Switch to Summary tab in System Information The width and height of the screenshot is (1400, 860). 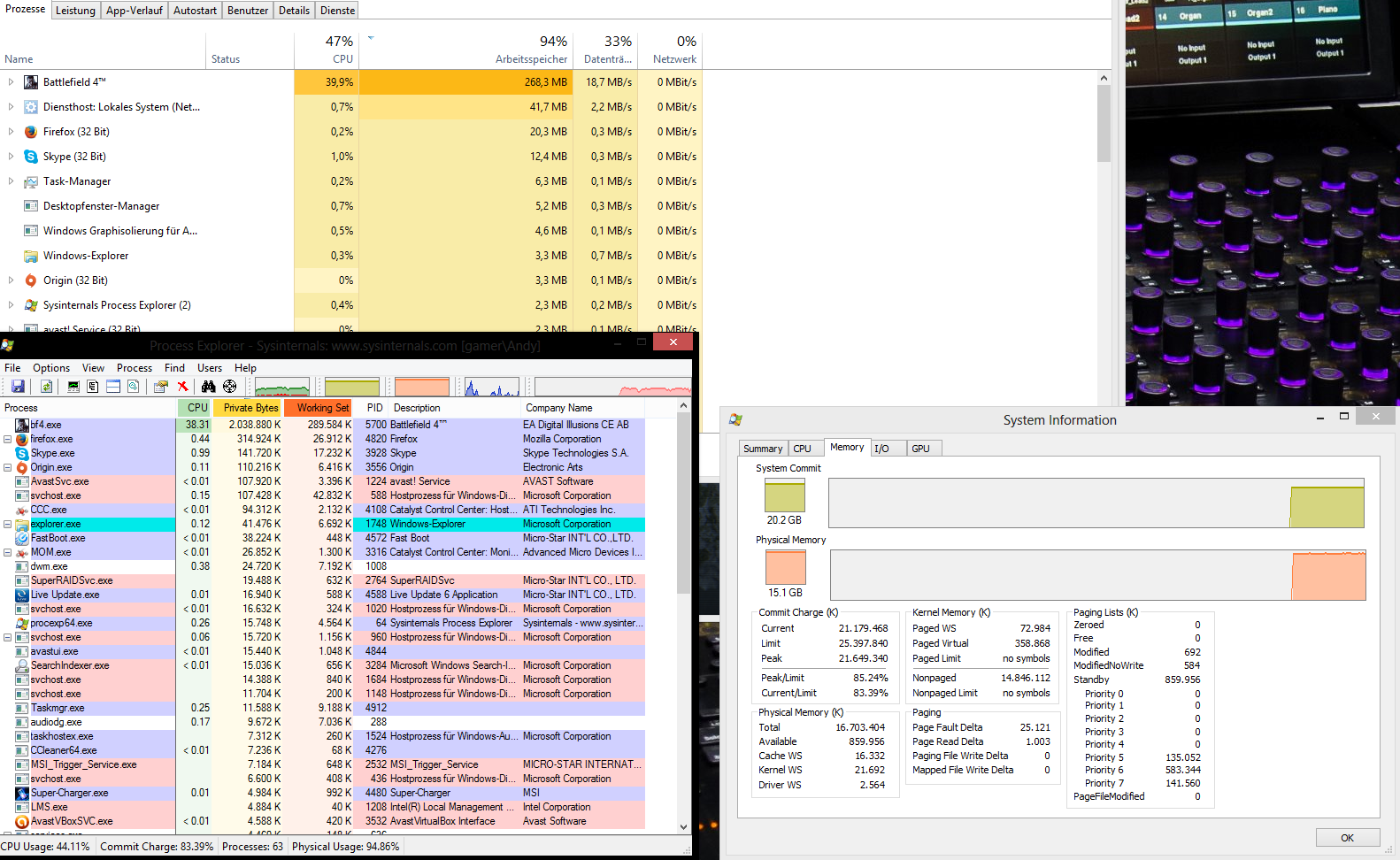click(x=763, y=449)
